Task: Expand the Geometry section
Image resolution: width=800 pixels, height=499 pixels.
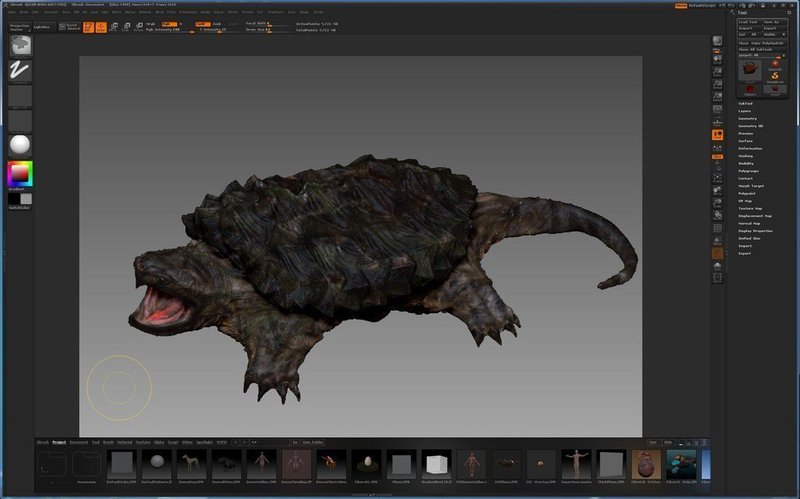Action: pos(747,118)
